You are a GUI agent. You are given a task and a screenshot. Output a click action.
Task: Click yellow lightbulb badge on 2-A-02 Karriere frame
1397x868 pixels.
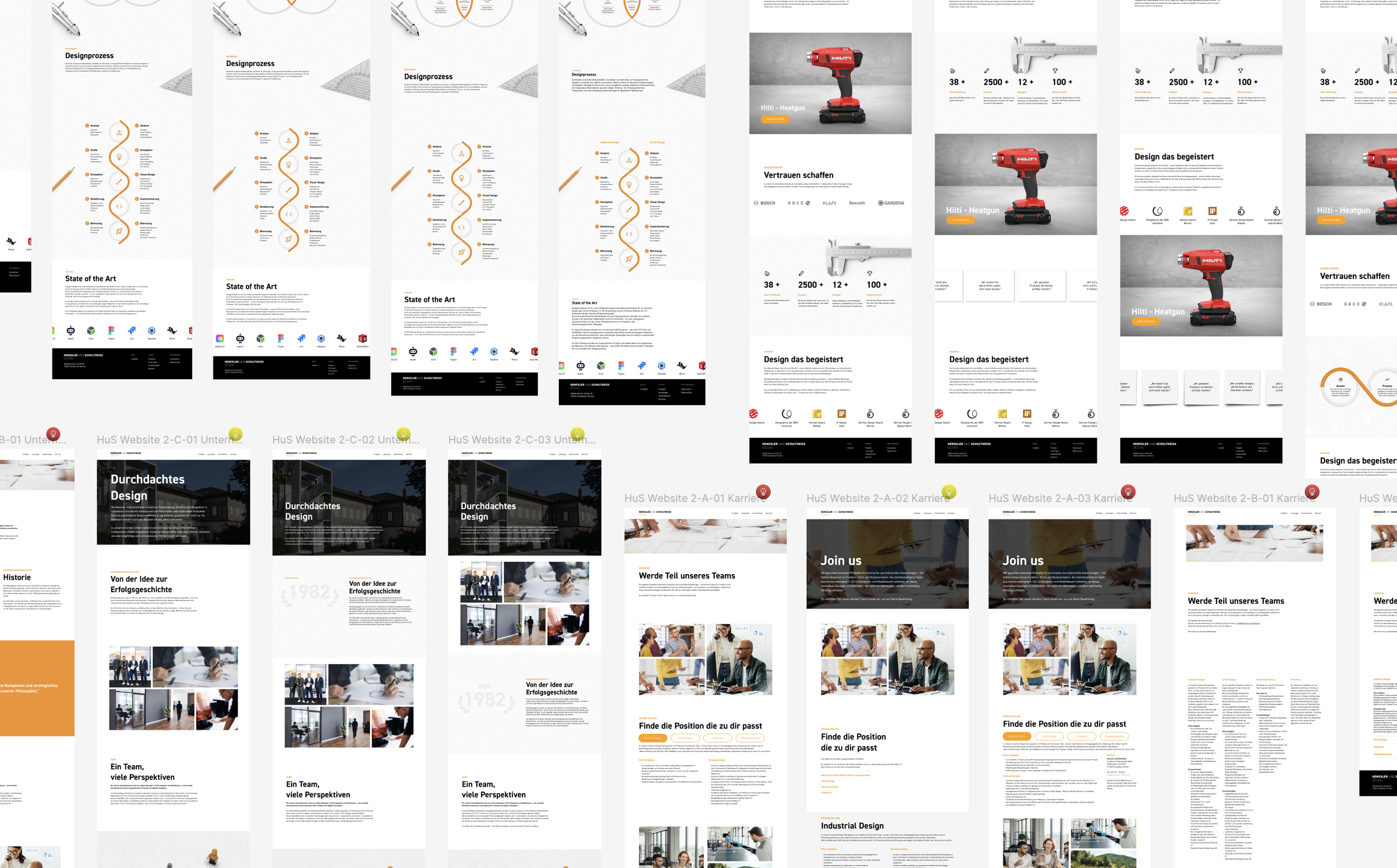949,492
